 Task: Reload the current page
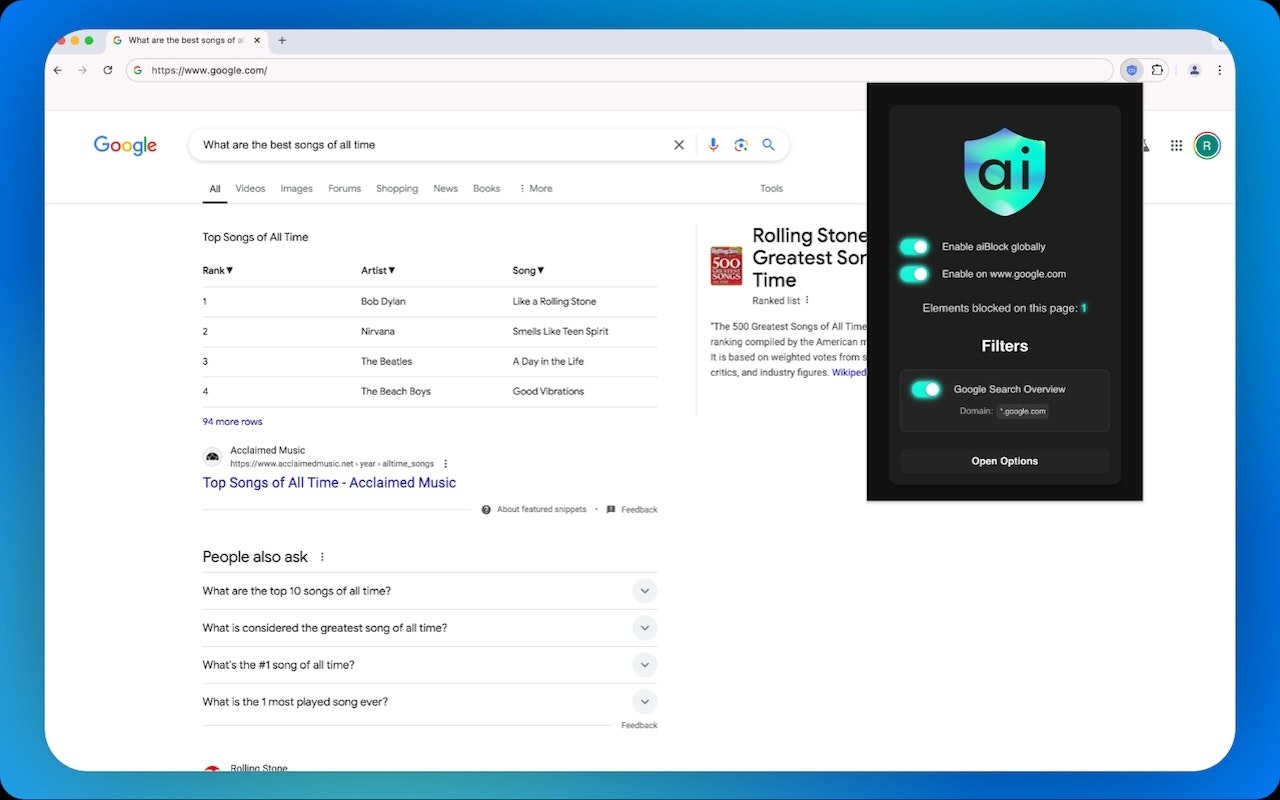(108, 70)
